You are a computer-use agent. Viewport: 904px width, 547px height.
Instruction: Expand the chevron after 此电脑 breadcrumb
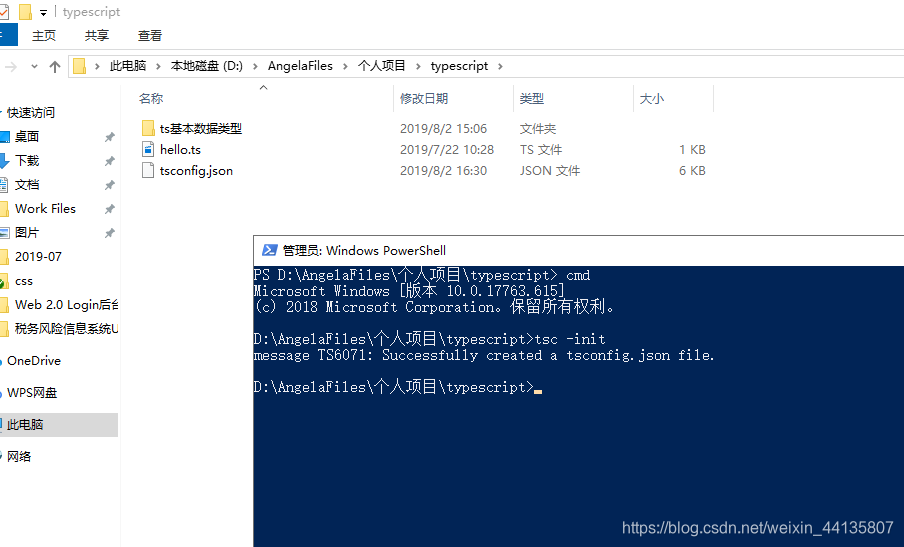point(158,66)
